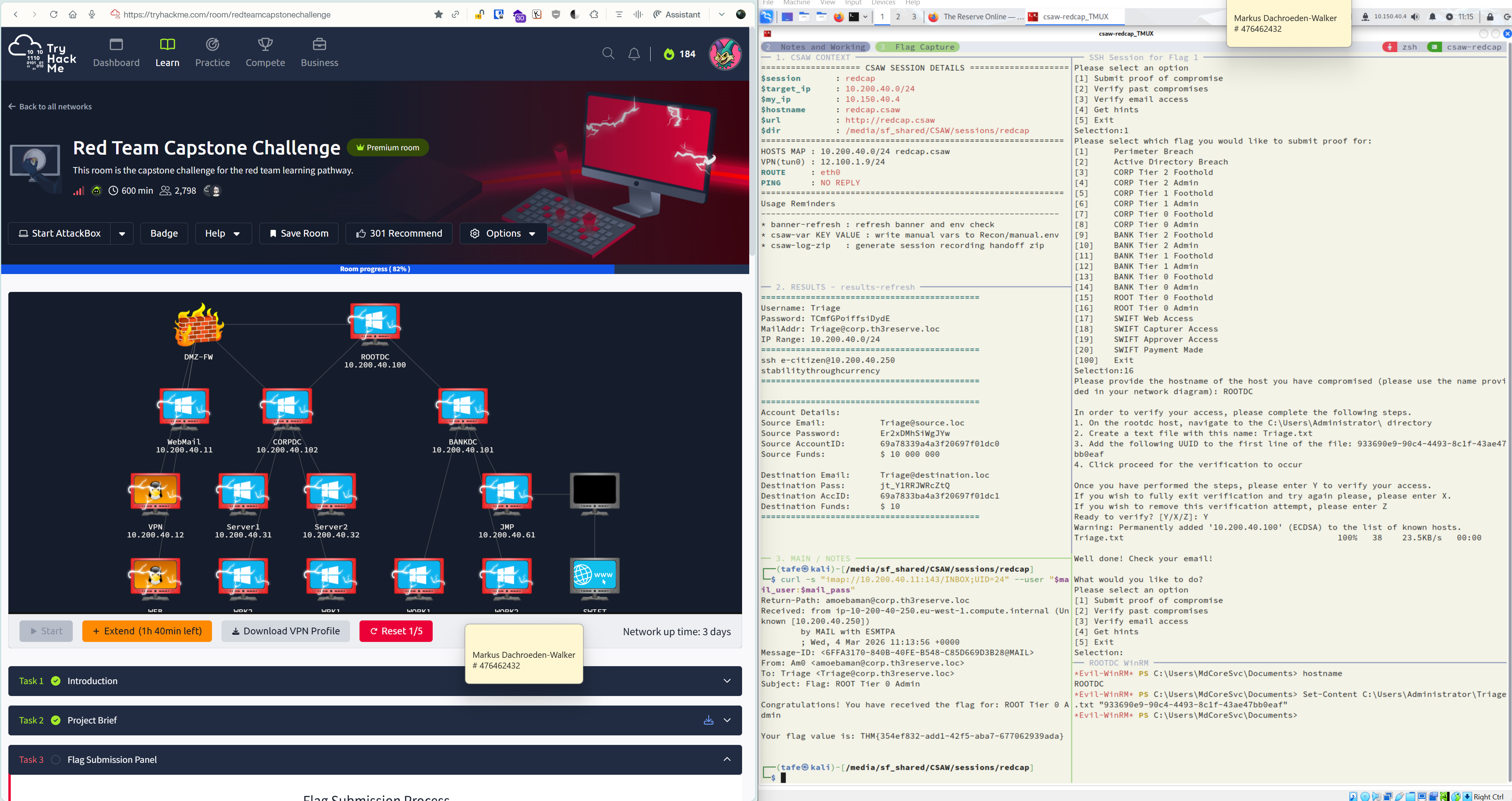
Task: Collapse the Flag Submission Panel chevron
Action: click(x=727, y=759)
